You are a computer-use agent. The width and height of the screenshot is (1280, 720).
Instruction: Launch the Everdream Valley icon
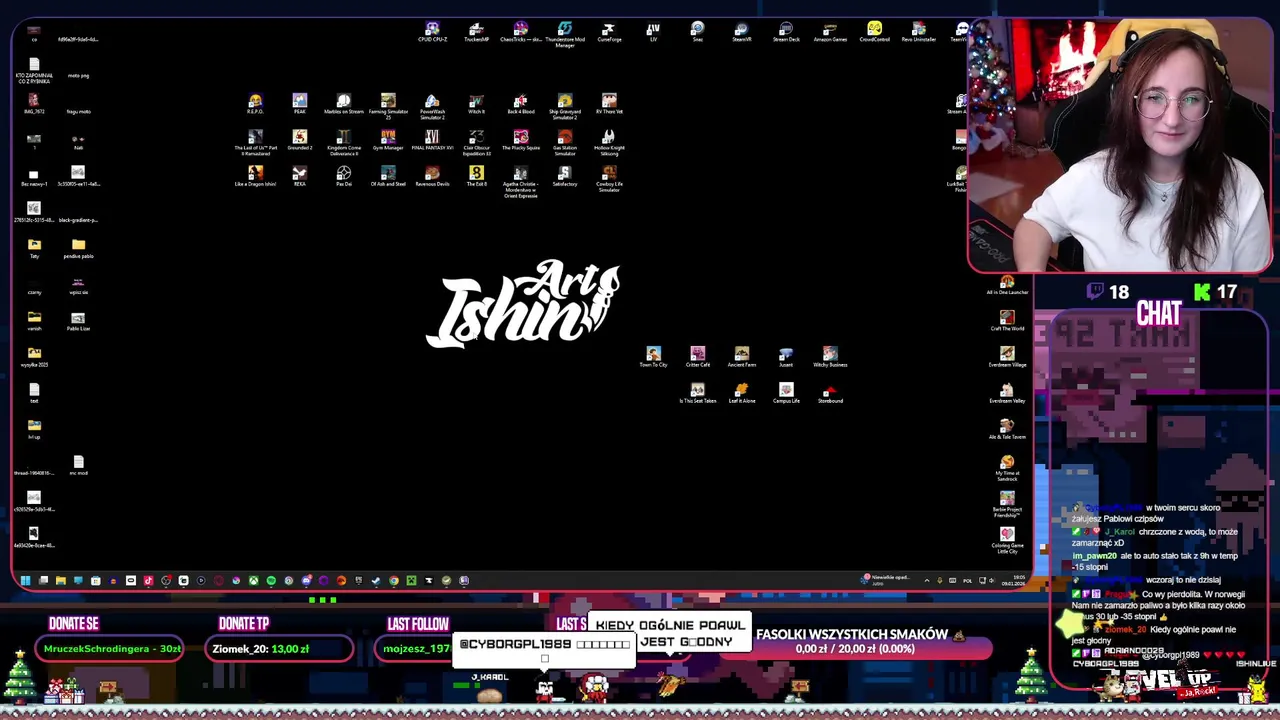[x=1007, y=393]
